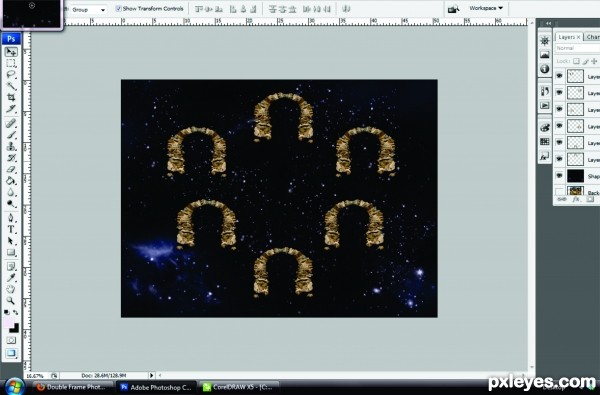Select the Zoom tool in toolbox
The height and width of the screenshot is (395, 600).
point(11,300)
